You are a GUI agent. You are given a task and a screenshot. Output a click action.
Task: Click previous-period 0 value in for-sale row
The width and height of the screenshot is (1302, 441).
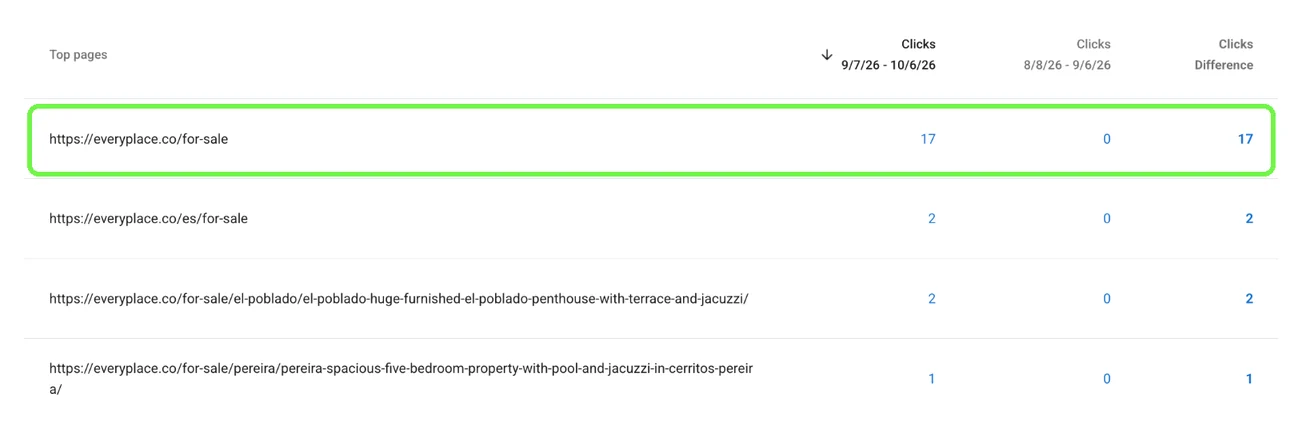pos(1107,139)
